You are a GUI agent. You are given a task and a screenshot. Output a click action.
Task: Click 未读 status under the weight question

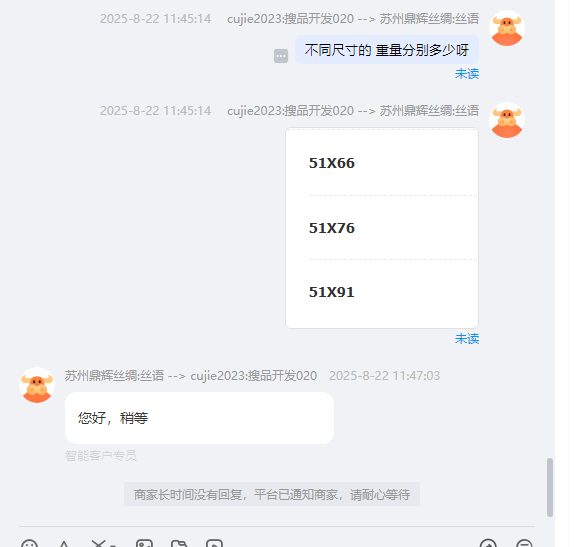coord(467,74)
